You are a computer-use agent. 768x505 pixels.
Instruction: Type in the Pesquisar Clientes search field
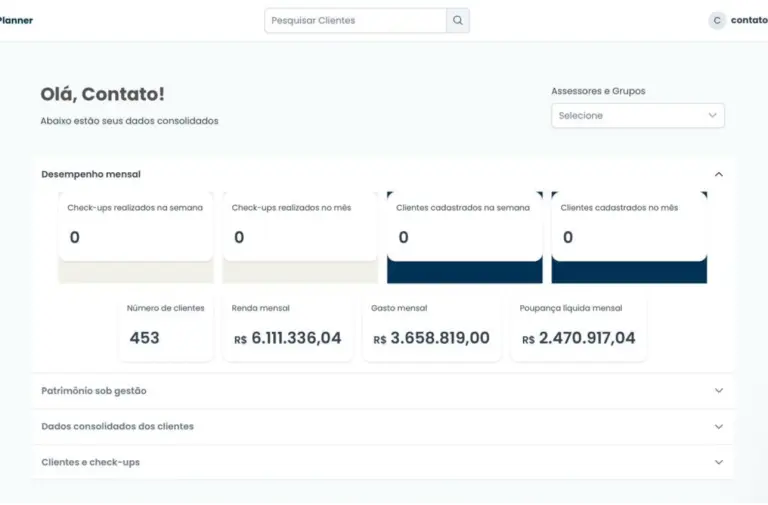click(355, 20)
